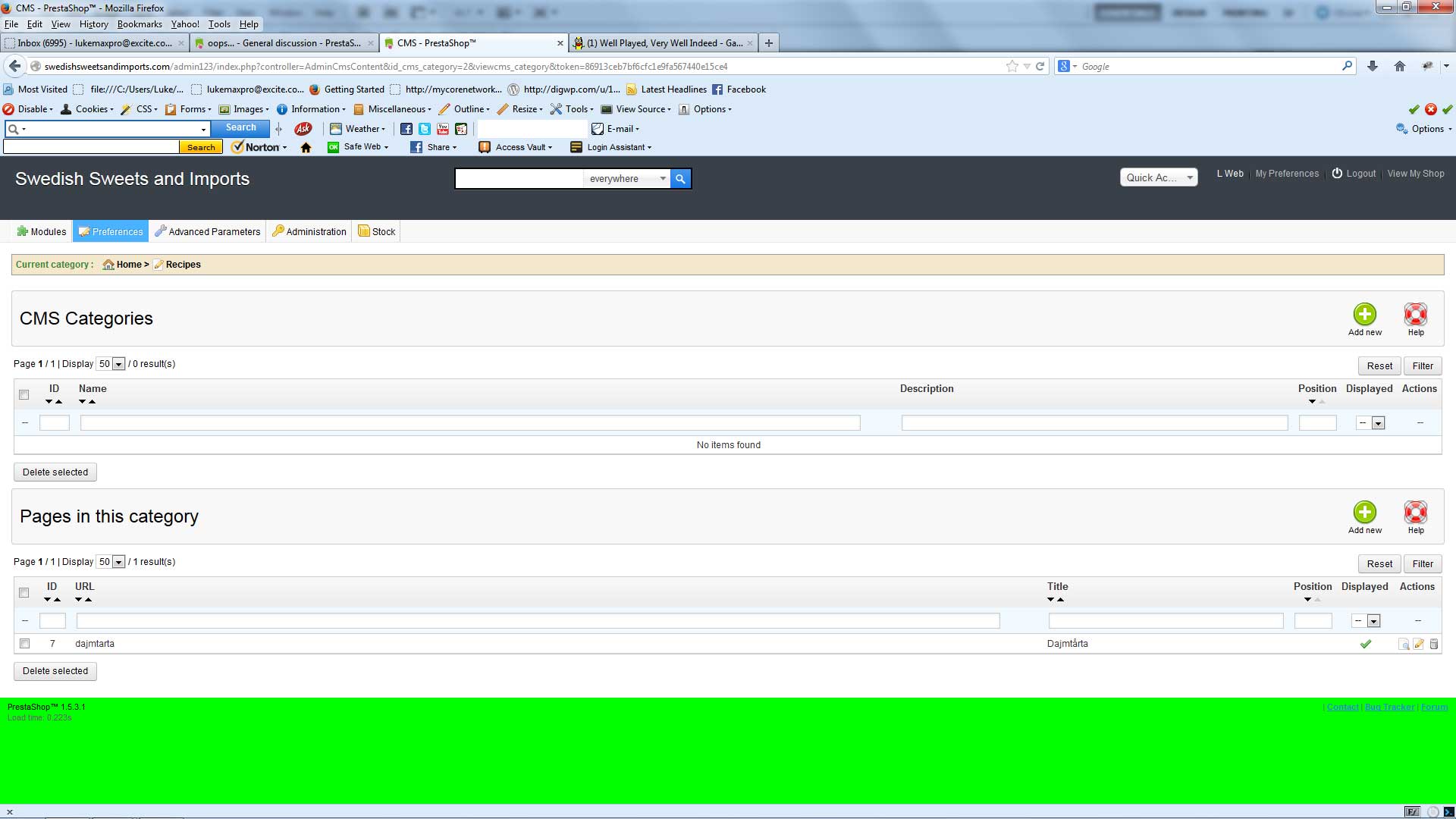Open the Advanced Parameters menu tab
The image size is (1456, 819).
coord(207,232)
